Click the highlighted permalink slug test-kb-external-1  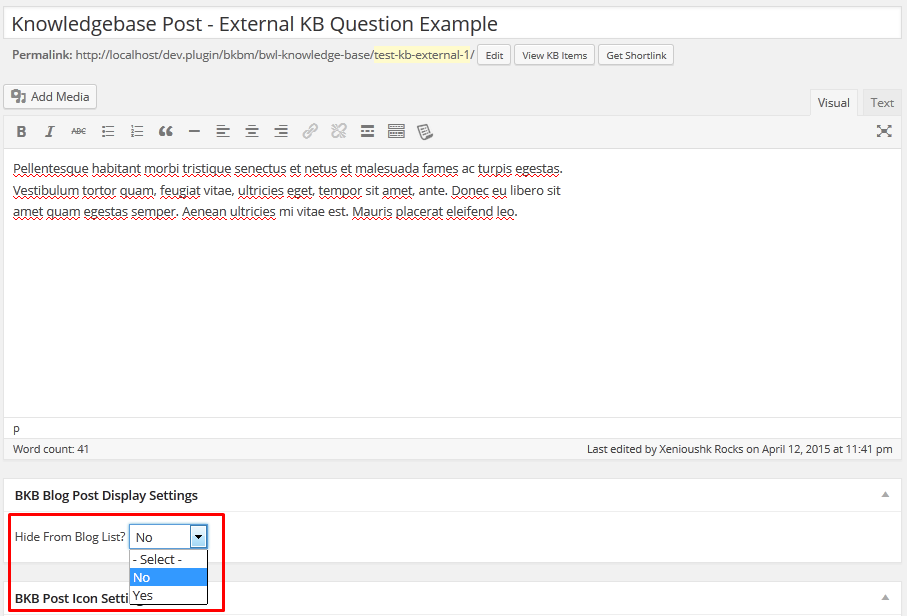pos(422,55)
